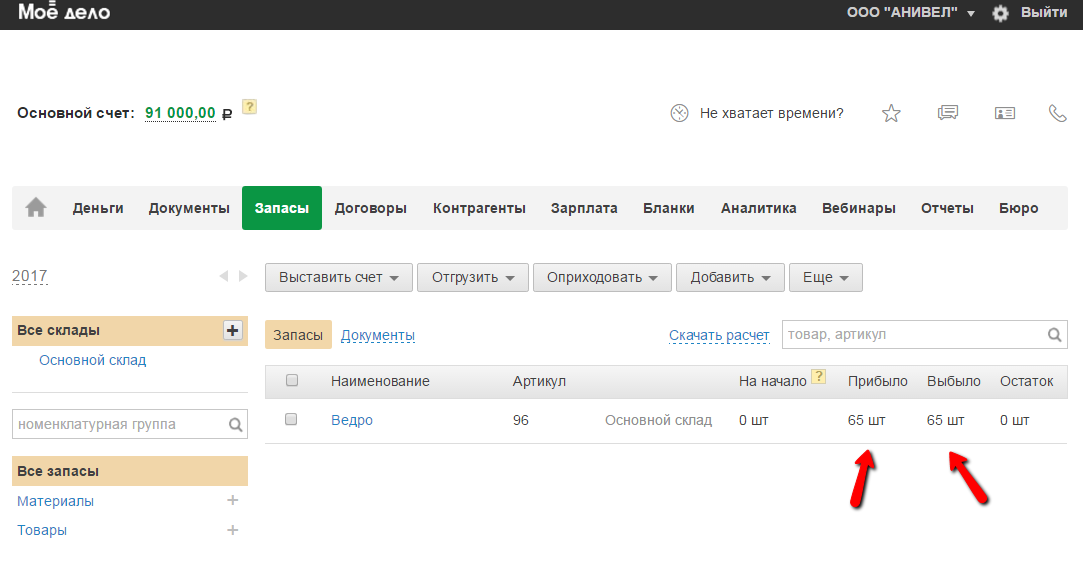Click the home icon in navigation bar

tap(36, 208)
